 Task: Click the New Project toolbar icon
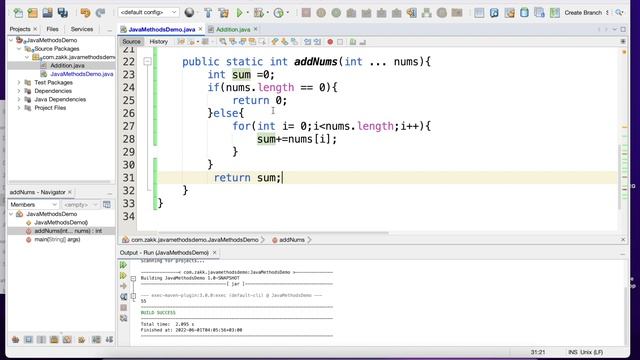(x=33, y=13)
